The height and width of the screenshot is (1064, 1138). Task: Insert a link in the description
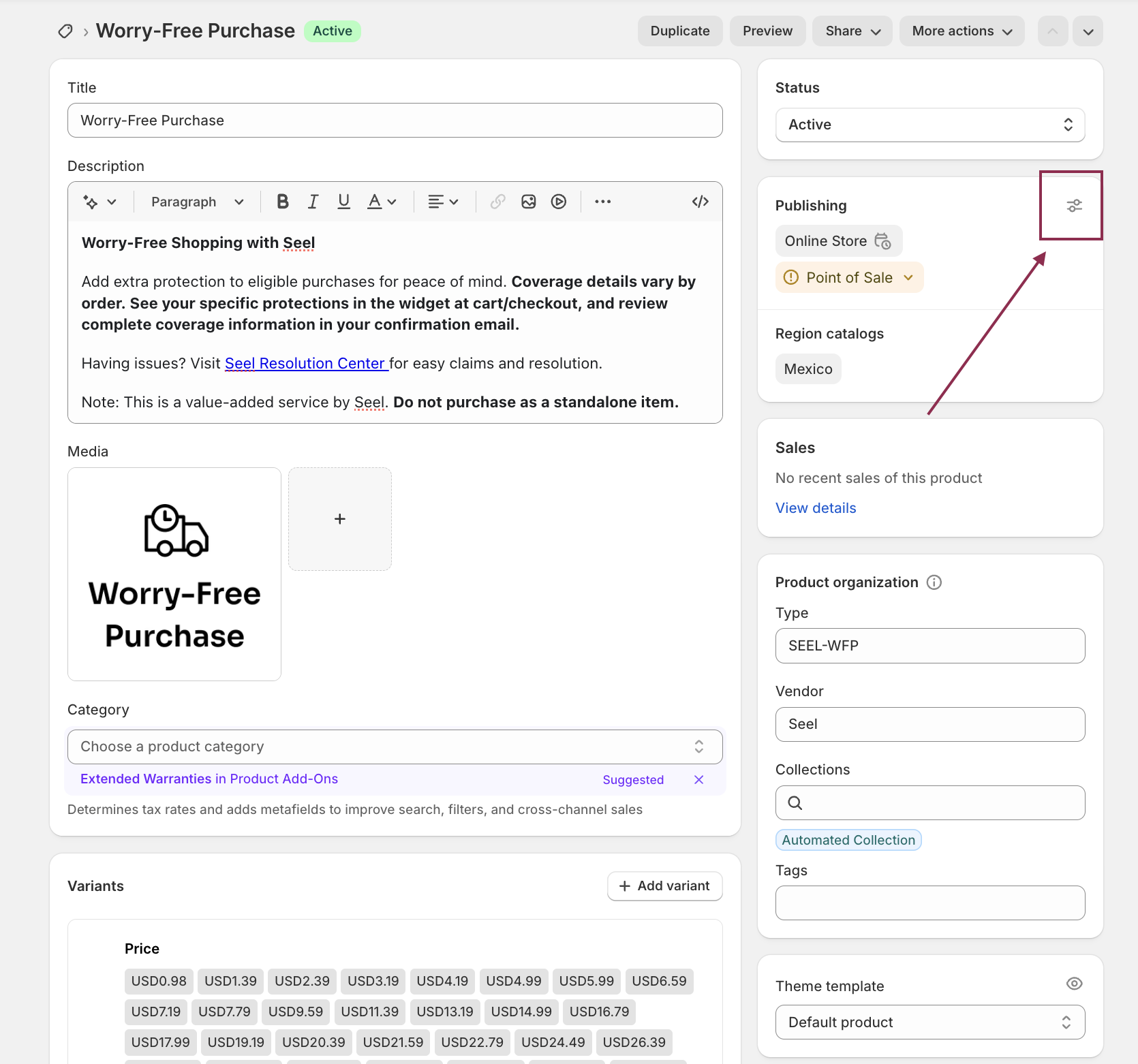coord(497,201)
